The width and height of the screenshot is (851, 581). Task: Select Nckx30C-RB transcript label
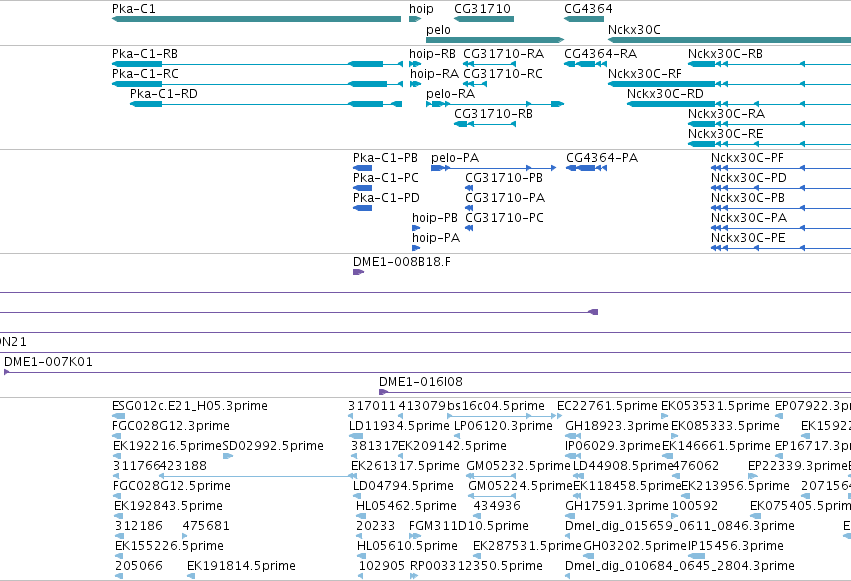[726, 54]
